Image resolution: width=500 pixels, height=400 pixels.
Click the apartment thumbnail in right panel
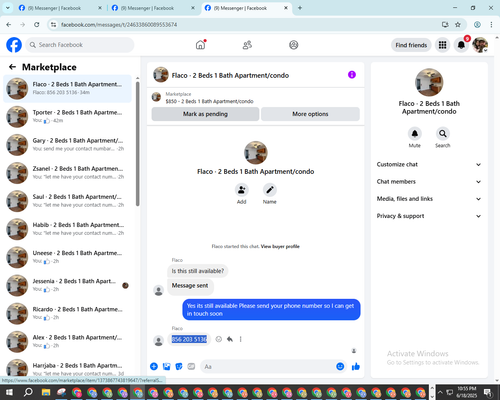pos(429,82)
